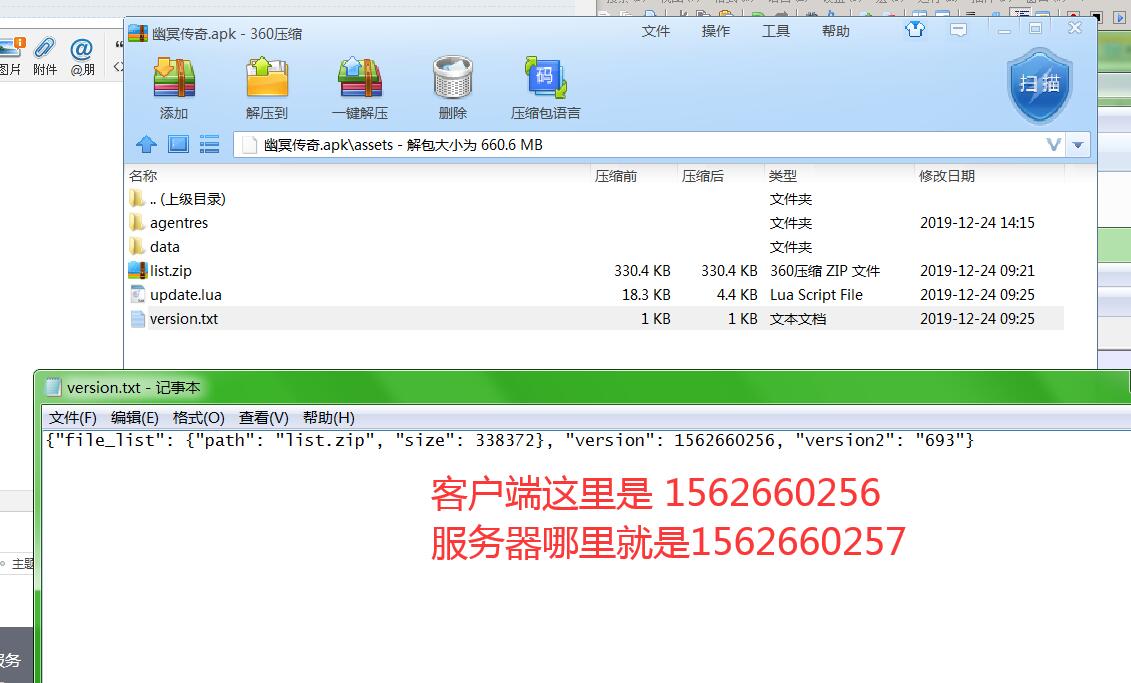The width and height of the screenshot is (1131, 683).
Task: Select the update.lua file name
Action: point(185,294)
